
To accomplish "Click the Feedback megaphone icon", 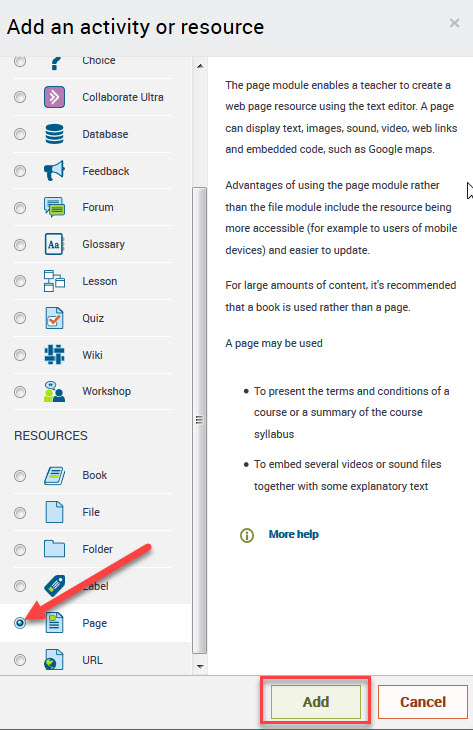I will (54, 171).
